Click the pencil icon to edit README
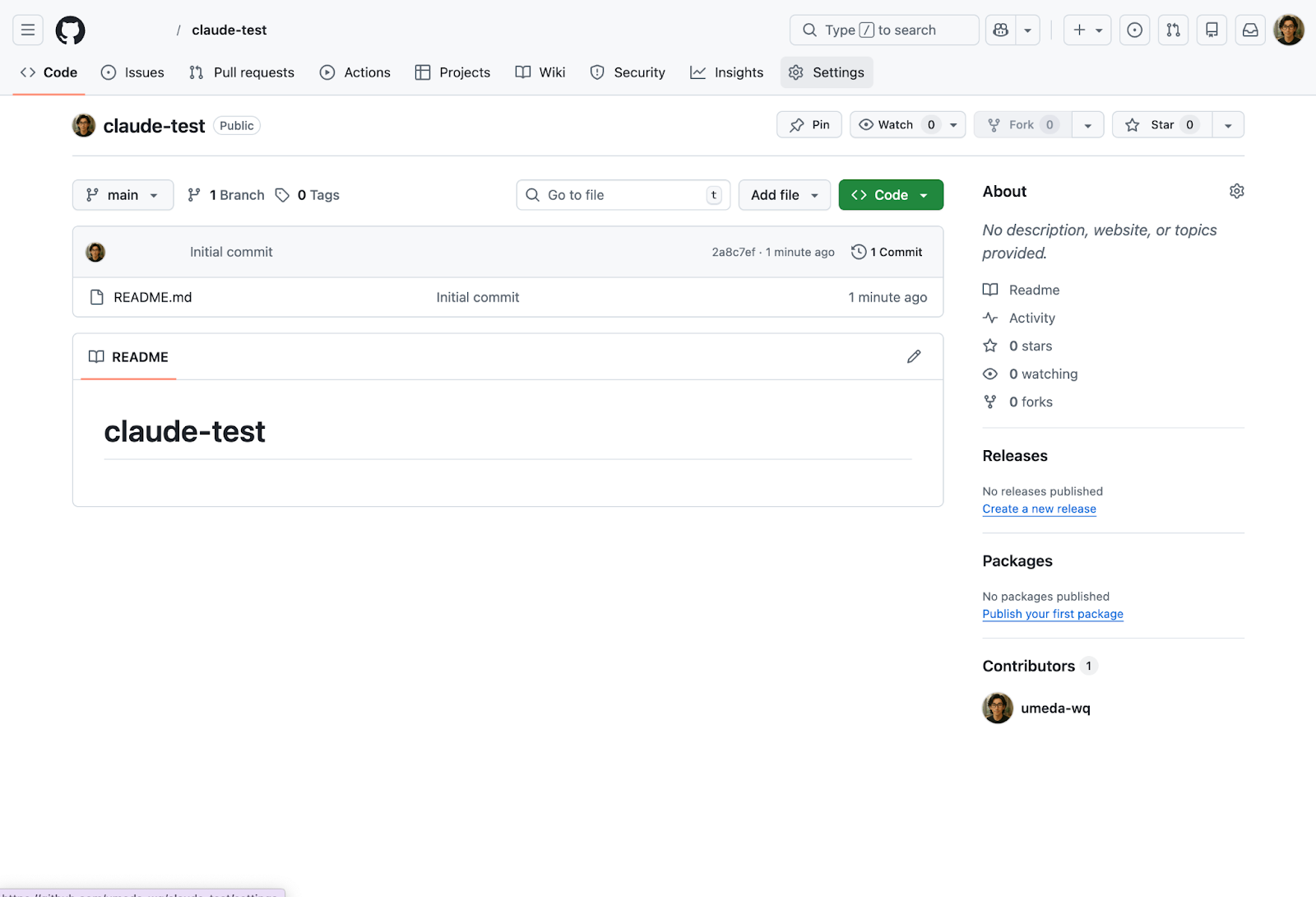1316x897 pixels. 914,356
